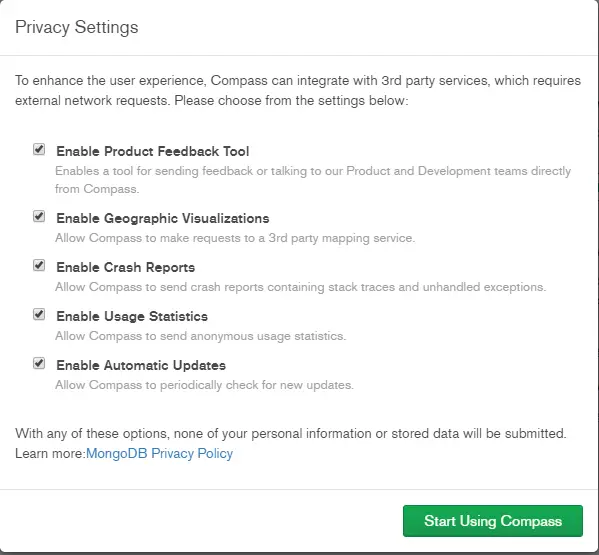Image resolution: width=599 pixels, height=555 pixels.
Task: Click the personal information disclaimer sentence
Action: (291, 434)
